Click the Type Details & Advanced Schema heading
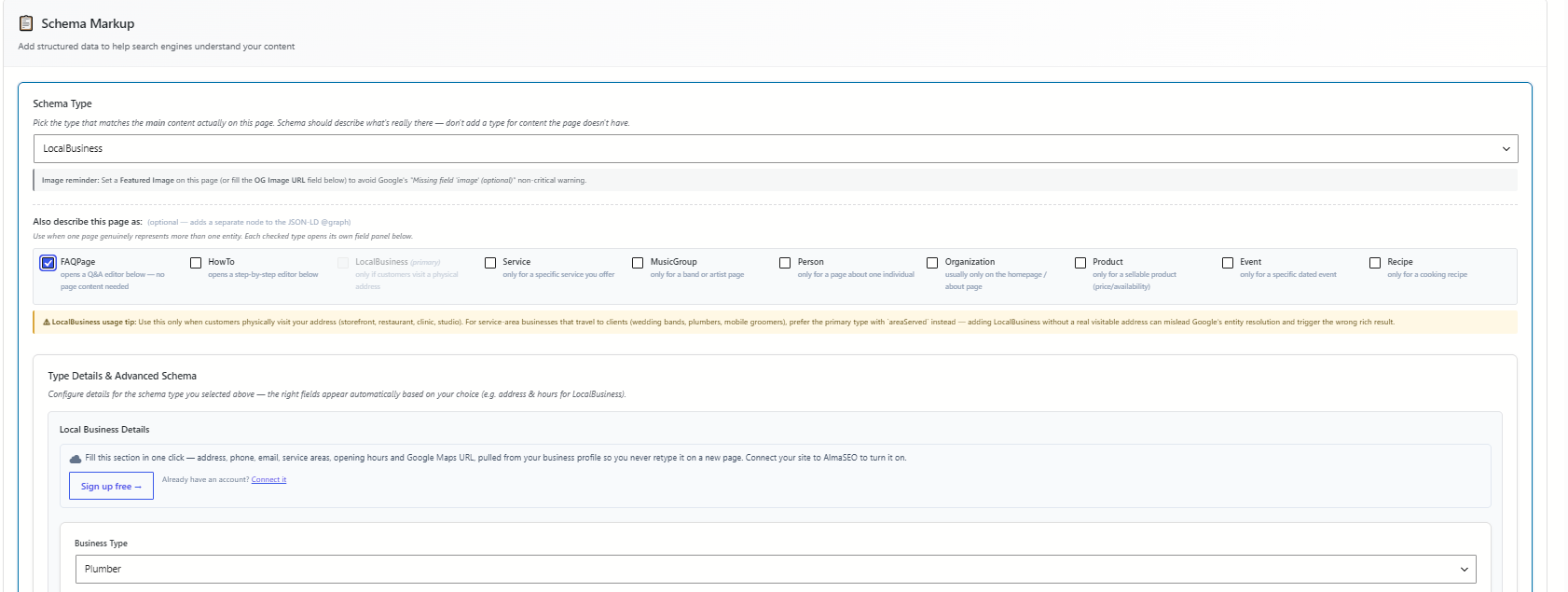1568x592 pixels. click(x=122, y=376)
